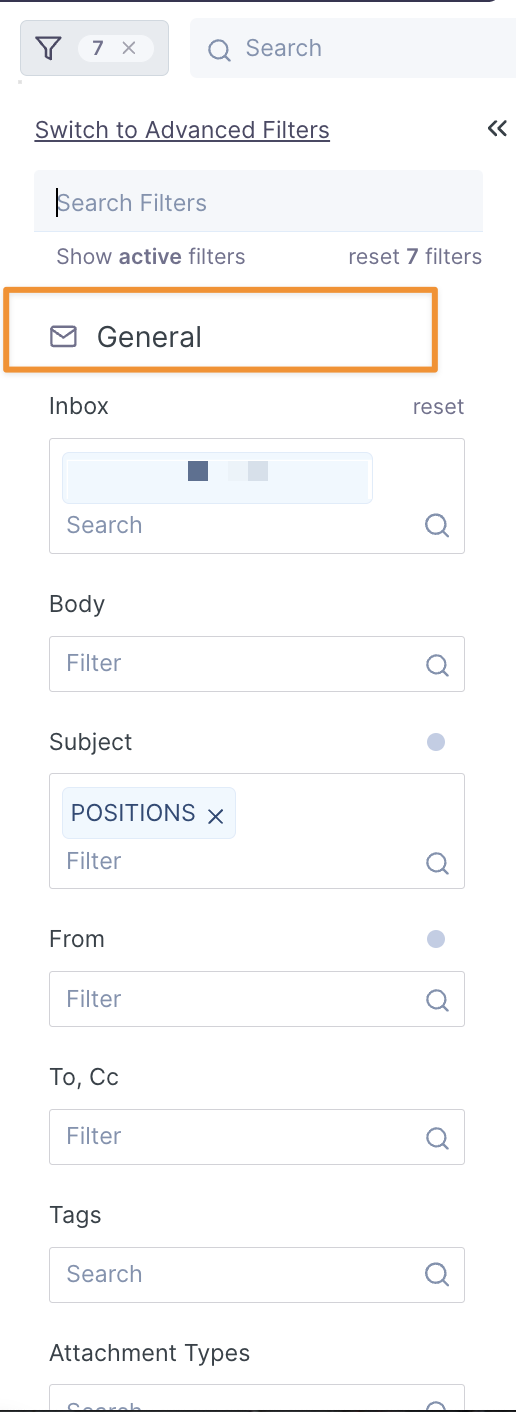
Task: Click the funnel filter icon
Action: [48, 48]
